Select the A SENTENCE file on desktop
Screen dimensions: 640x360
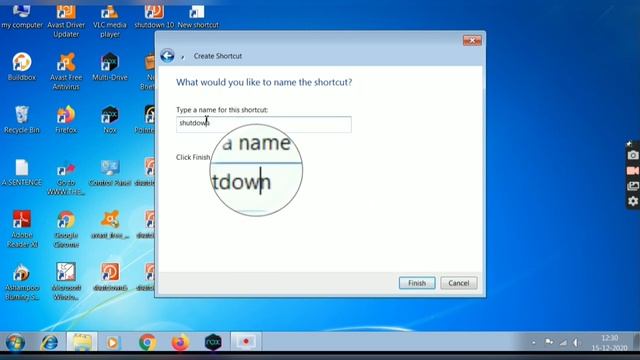point(22,172)
